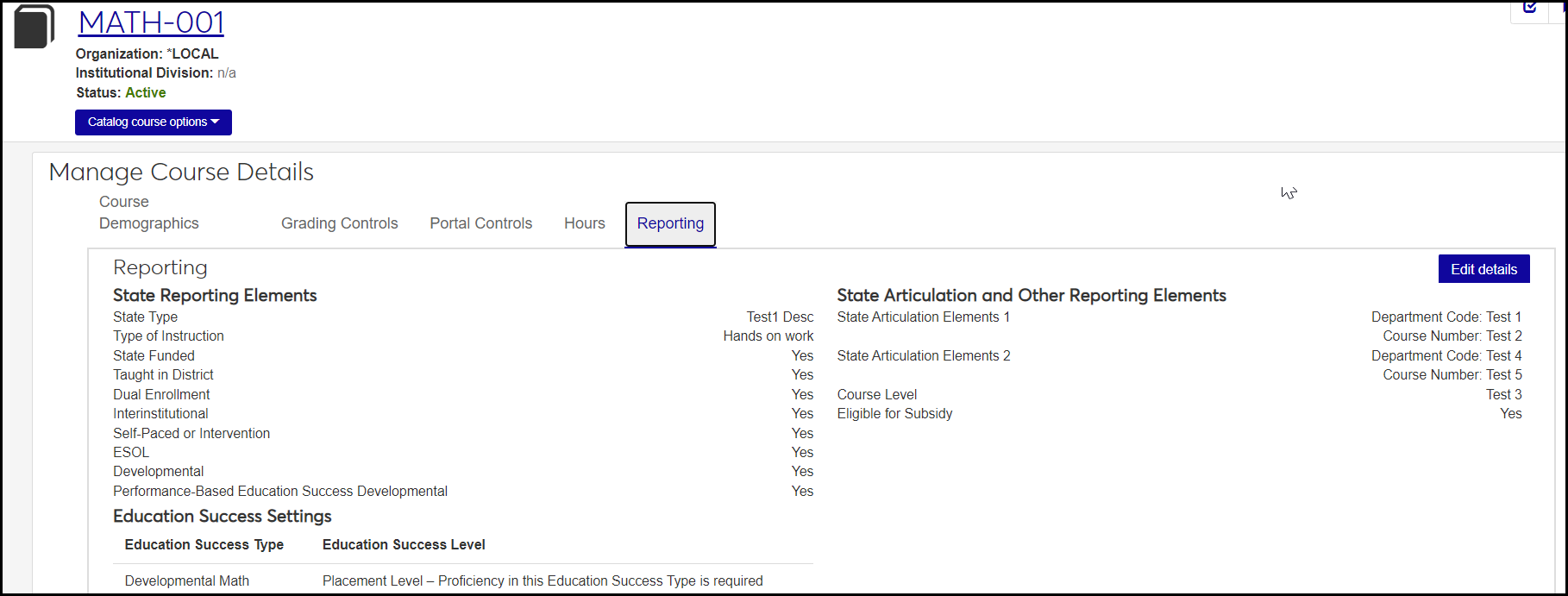Select the Developmental Math row
Image resolution: width=1568 pixels, height=596 pixels.
(x=186, y=581)
